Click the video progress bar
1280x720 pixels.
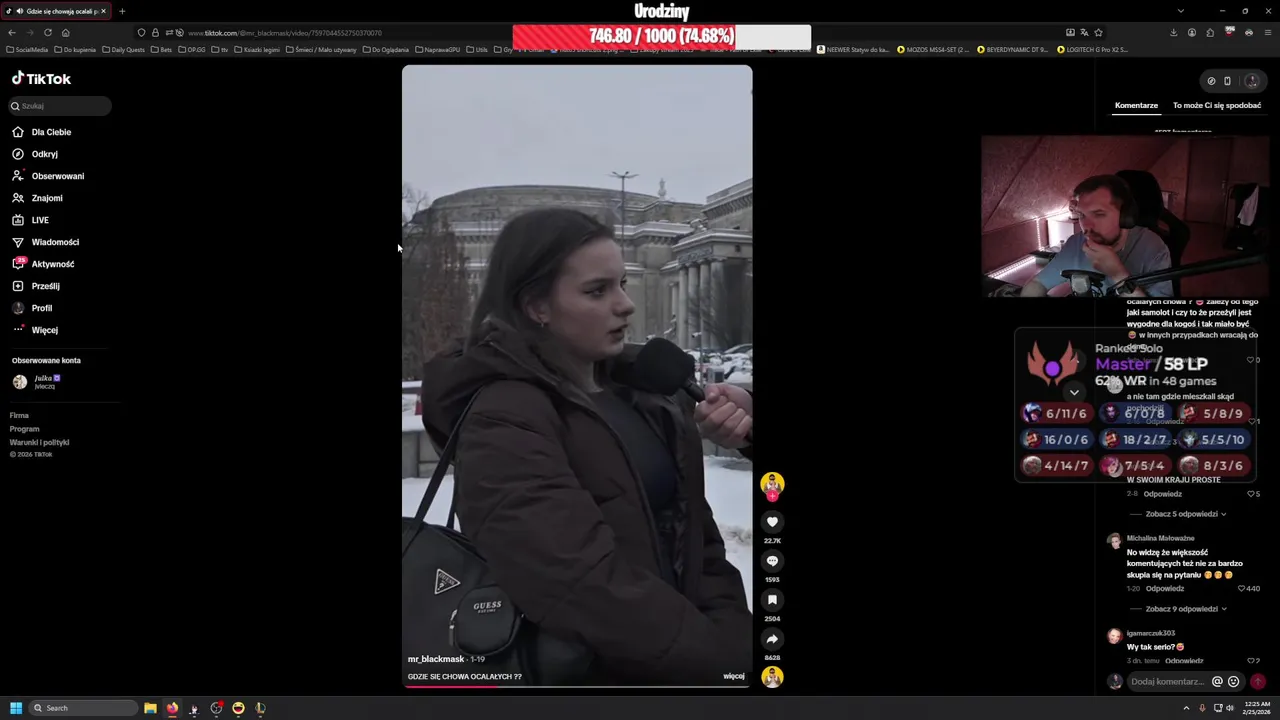point(577,687)
